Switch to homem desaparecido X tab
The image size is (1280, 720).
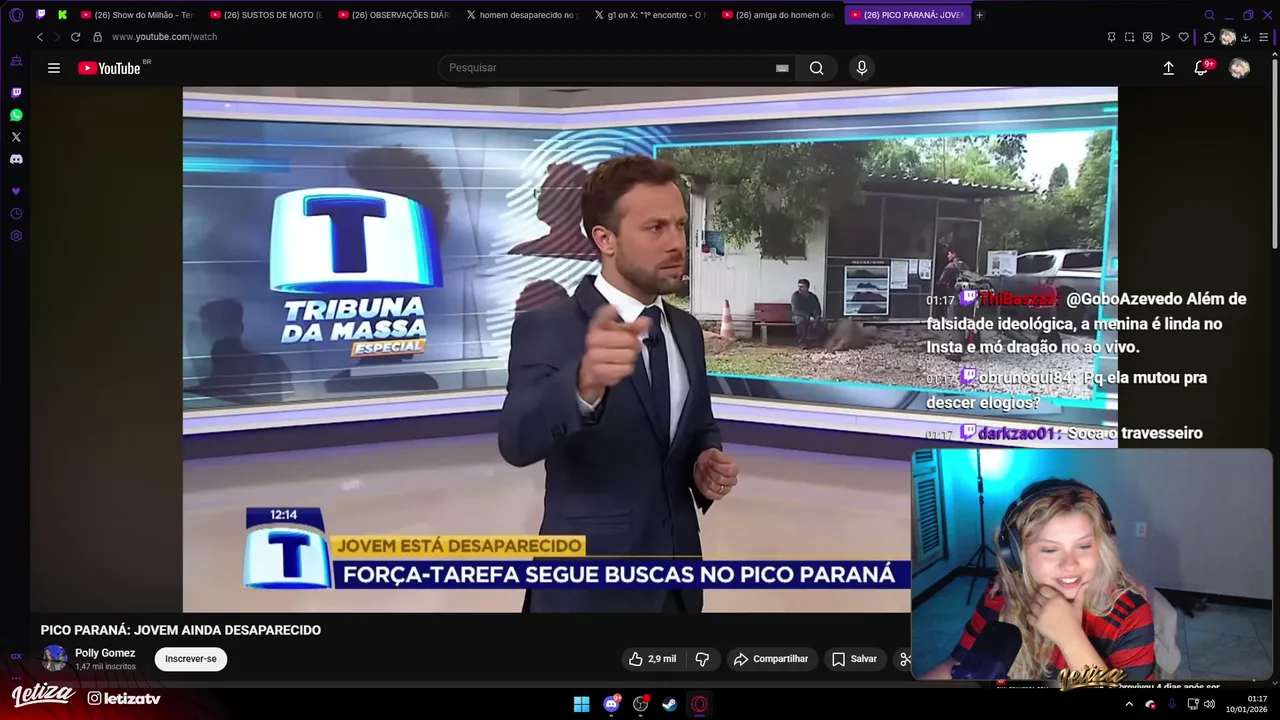pyautogui.click(x=523, y=15)
